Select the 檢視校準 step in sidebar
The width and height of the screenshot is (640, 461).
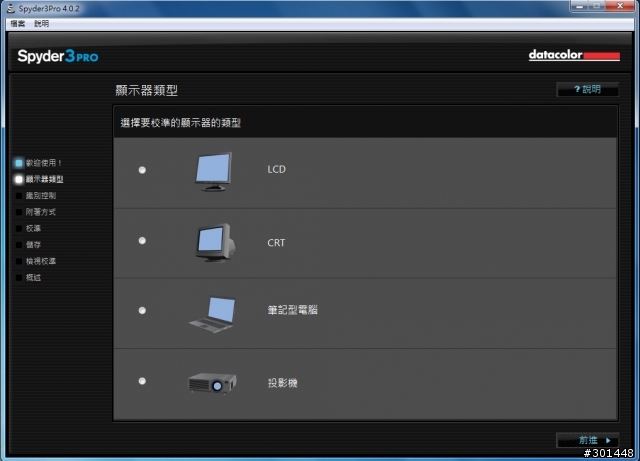pos(36,261)
